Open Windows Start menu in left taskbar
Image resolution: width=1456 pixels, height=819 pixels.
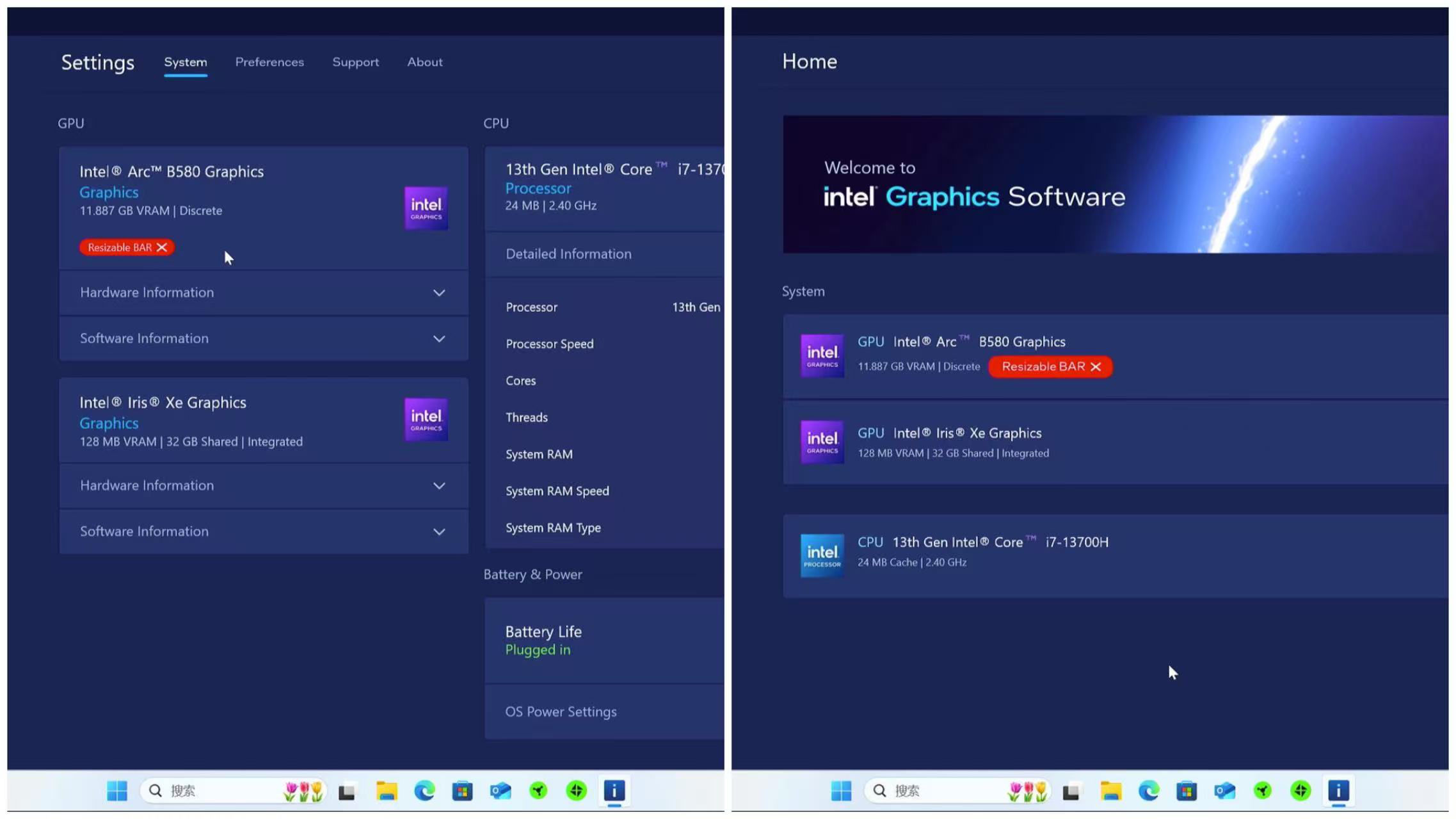[116, 791]
